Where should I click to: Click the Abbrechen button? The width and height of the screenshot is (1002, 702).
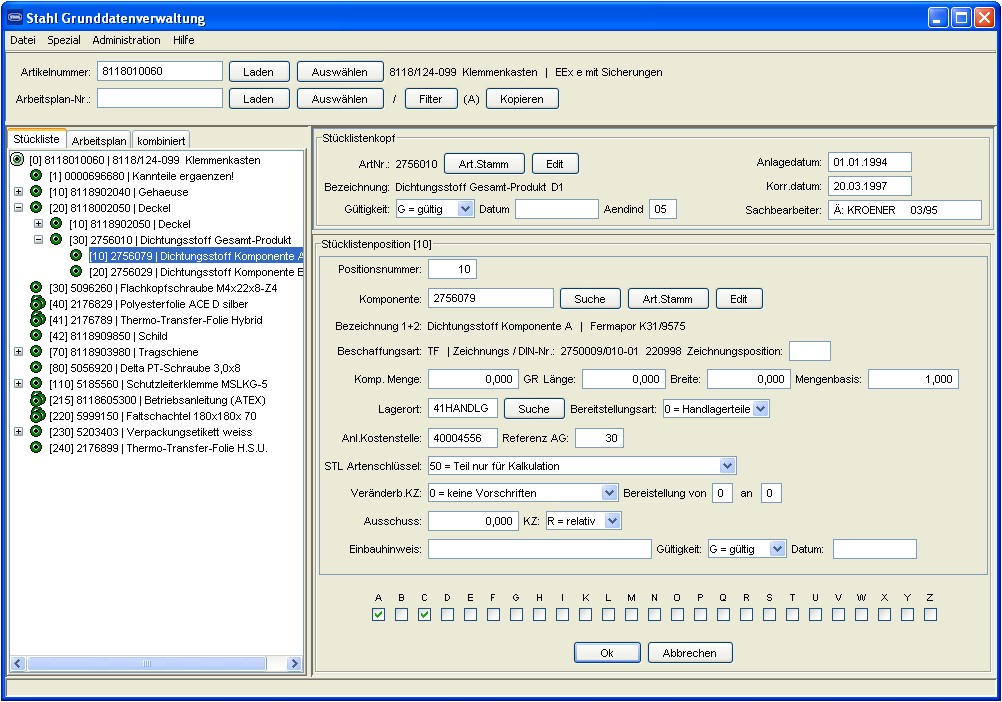click(690, 653)
